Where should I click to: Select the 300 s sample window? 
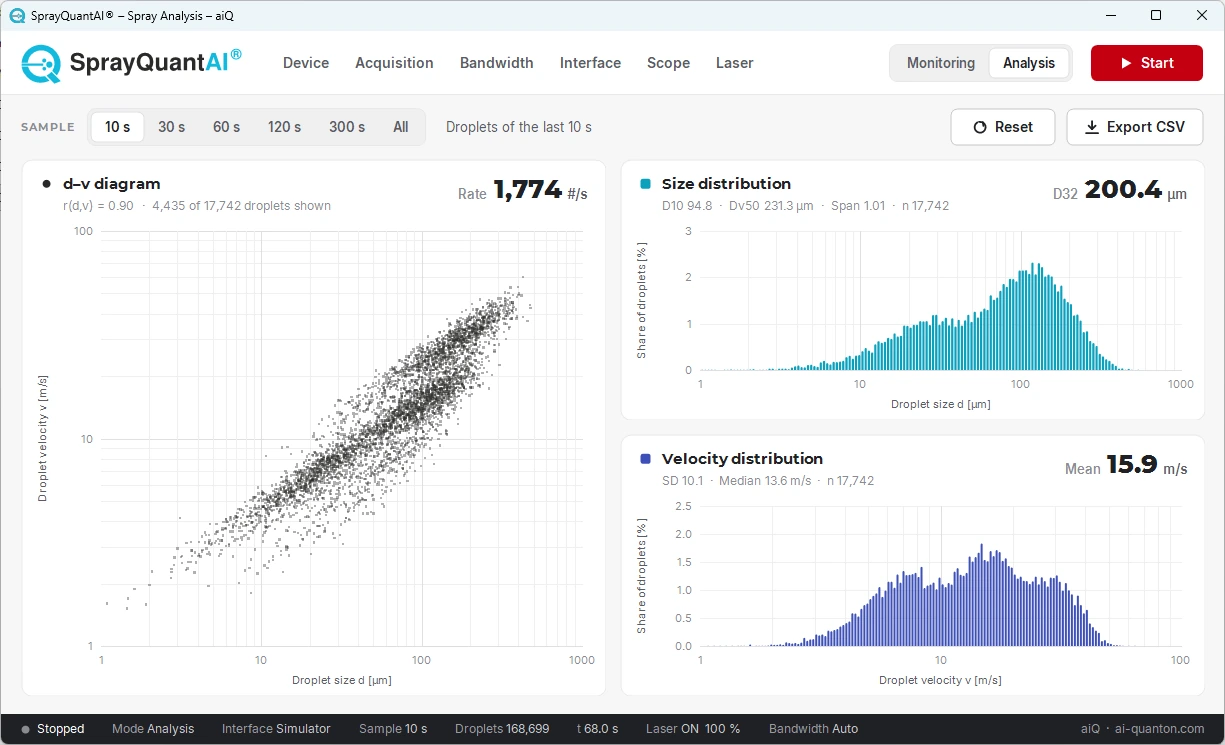pyautogui.click(x=347, y=127)
